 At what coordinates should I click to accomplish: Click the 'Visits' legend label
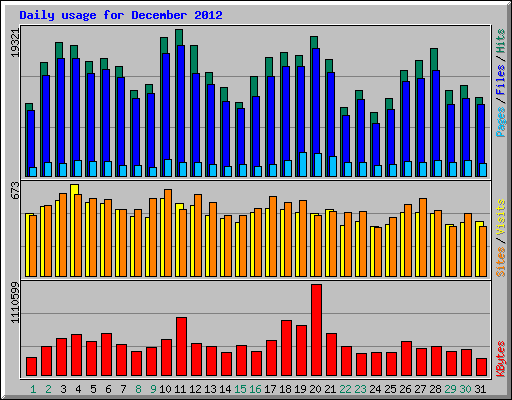501,217
